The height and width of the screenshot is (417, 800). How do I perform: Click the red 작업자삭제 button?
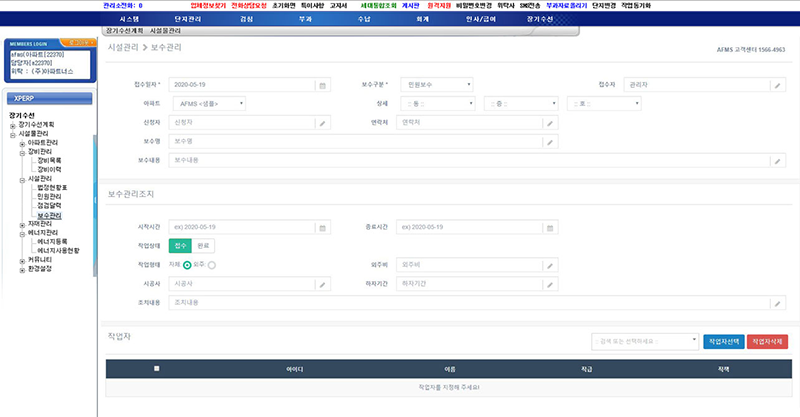768,341
